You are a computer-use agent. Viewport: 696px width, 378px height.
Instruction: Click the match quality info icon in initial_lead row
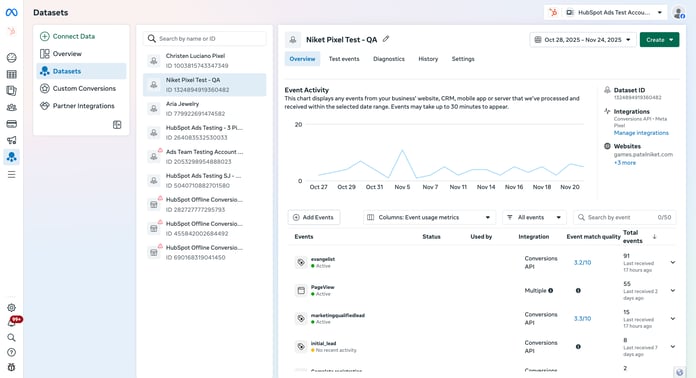point(578,346)
